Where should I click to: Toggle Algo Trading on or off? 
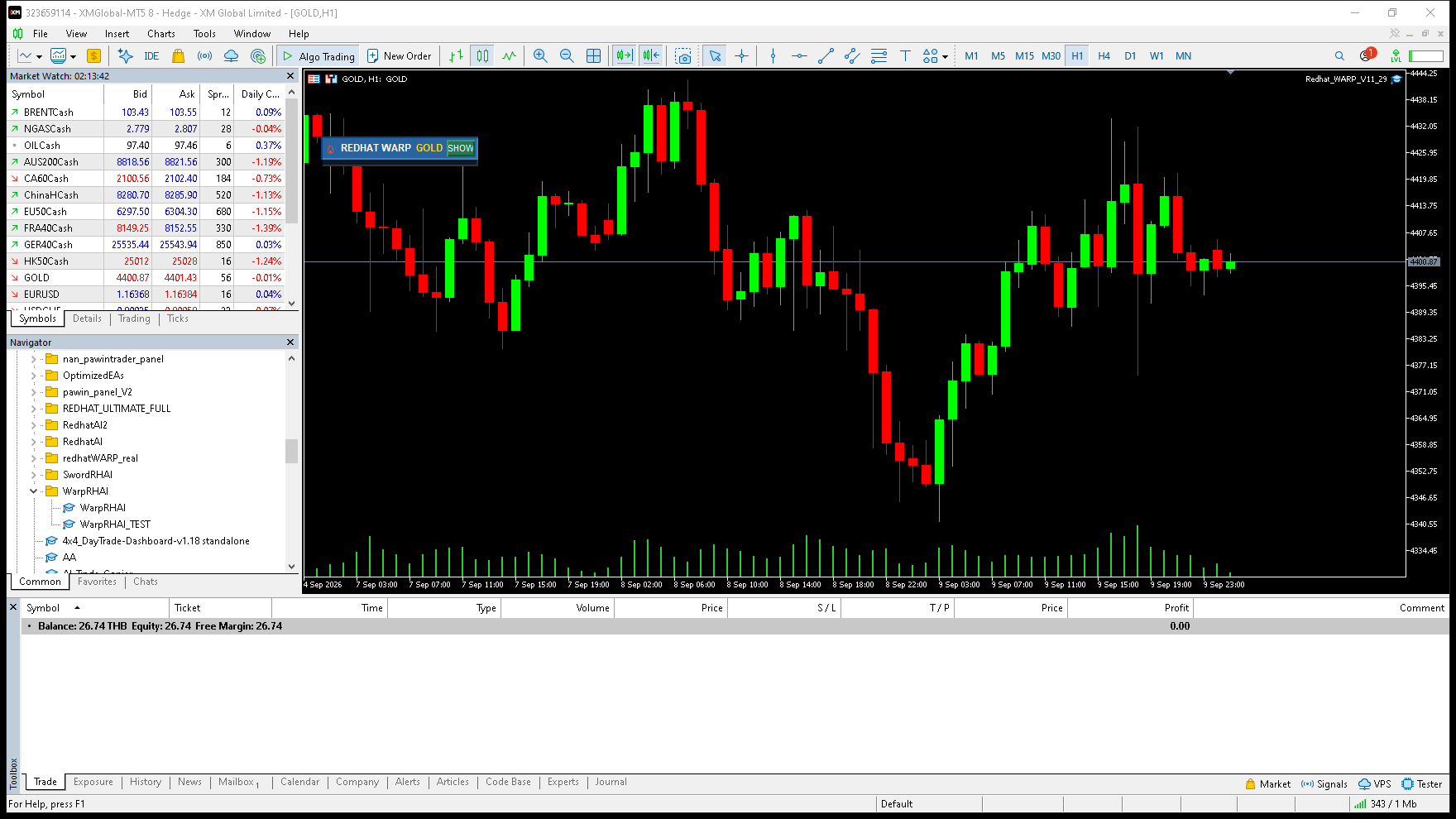click(318, 56)
